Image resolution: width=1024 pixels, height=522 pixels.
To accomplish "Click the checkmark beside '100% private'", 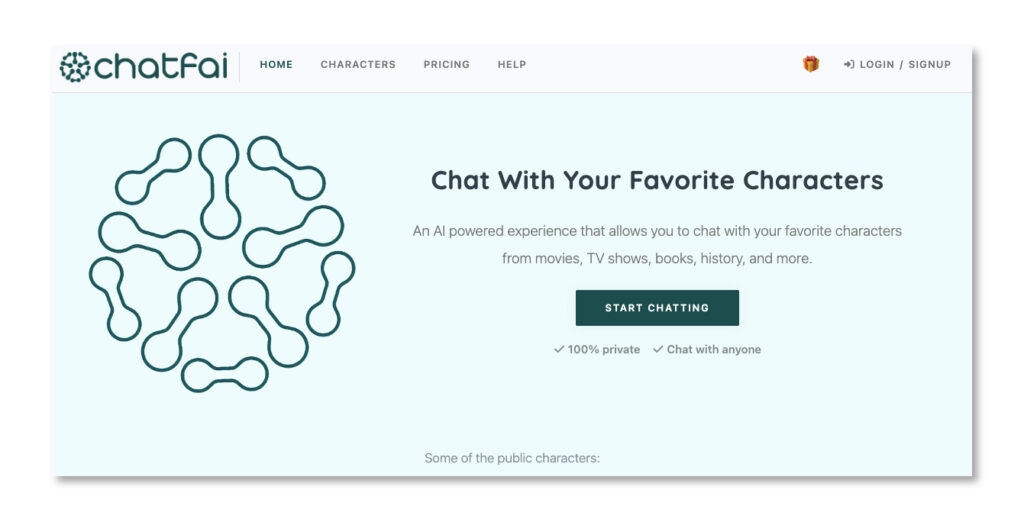I will 559,350.
